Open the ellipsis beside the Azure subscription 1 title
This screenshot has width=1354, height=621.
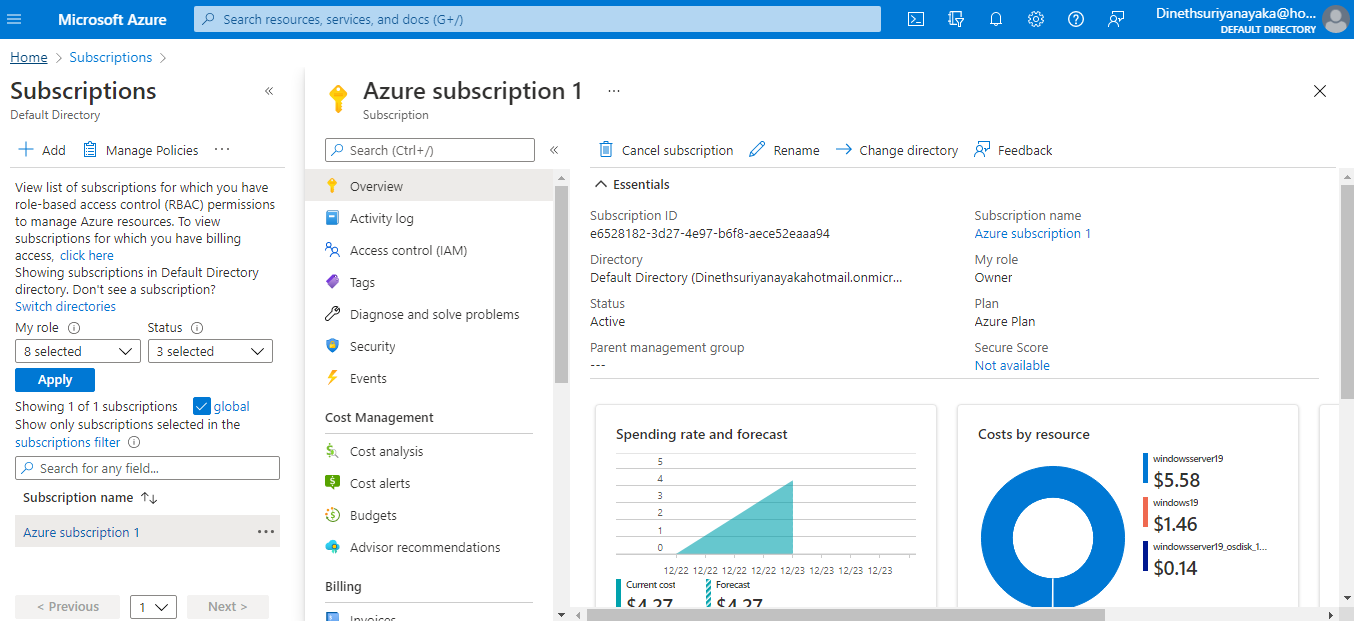614,91
